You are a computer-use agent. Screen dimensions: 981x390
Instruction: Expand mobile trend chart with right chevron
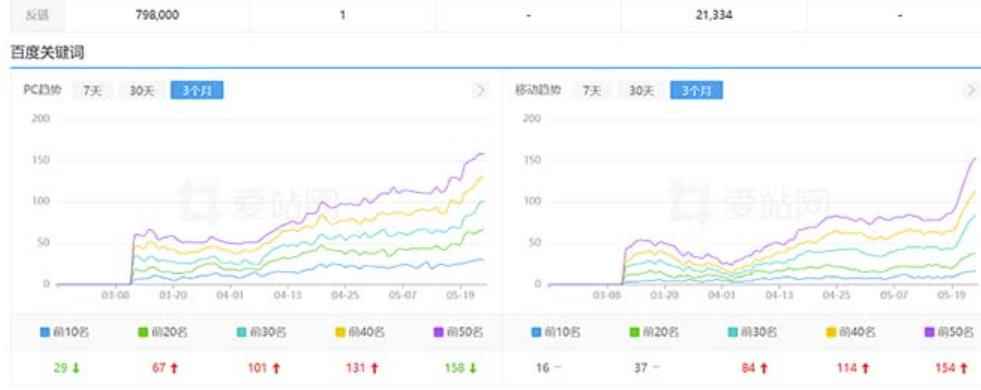[972, 91]
